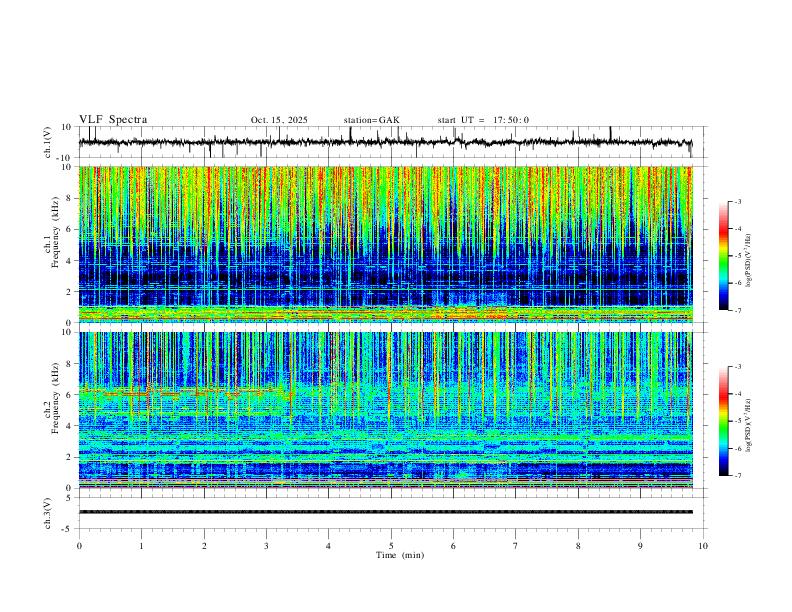Click the 'ch.1(V)' waveform axis label
Image resolution: width=792 pixels, height=612 pixels.
(x=48, y=142)
